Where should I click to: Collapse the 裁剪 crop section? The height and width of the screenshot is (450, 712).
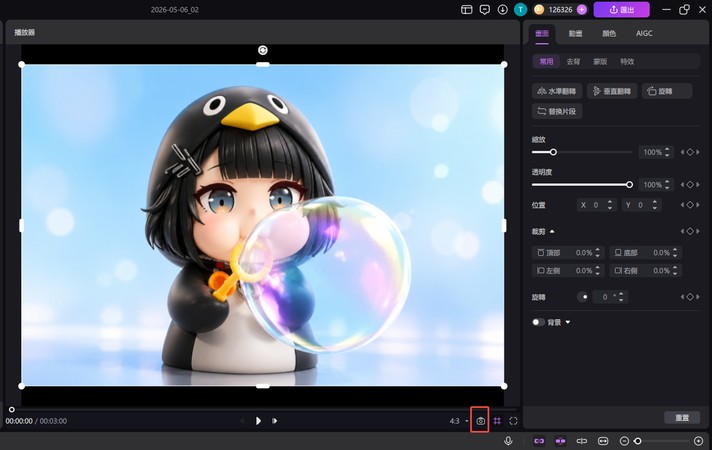click(x=552, y=231)
